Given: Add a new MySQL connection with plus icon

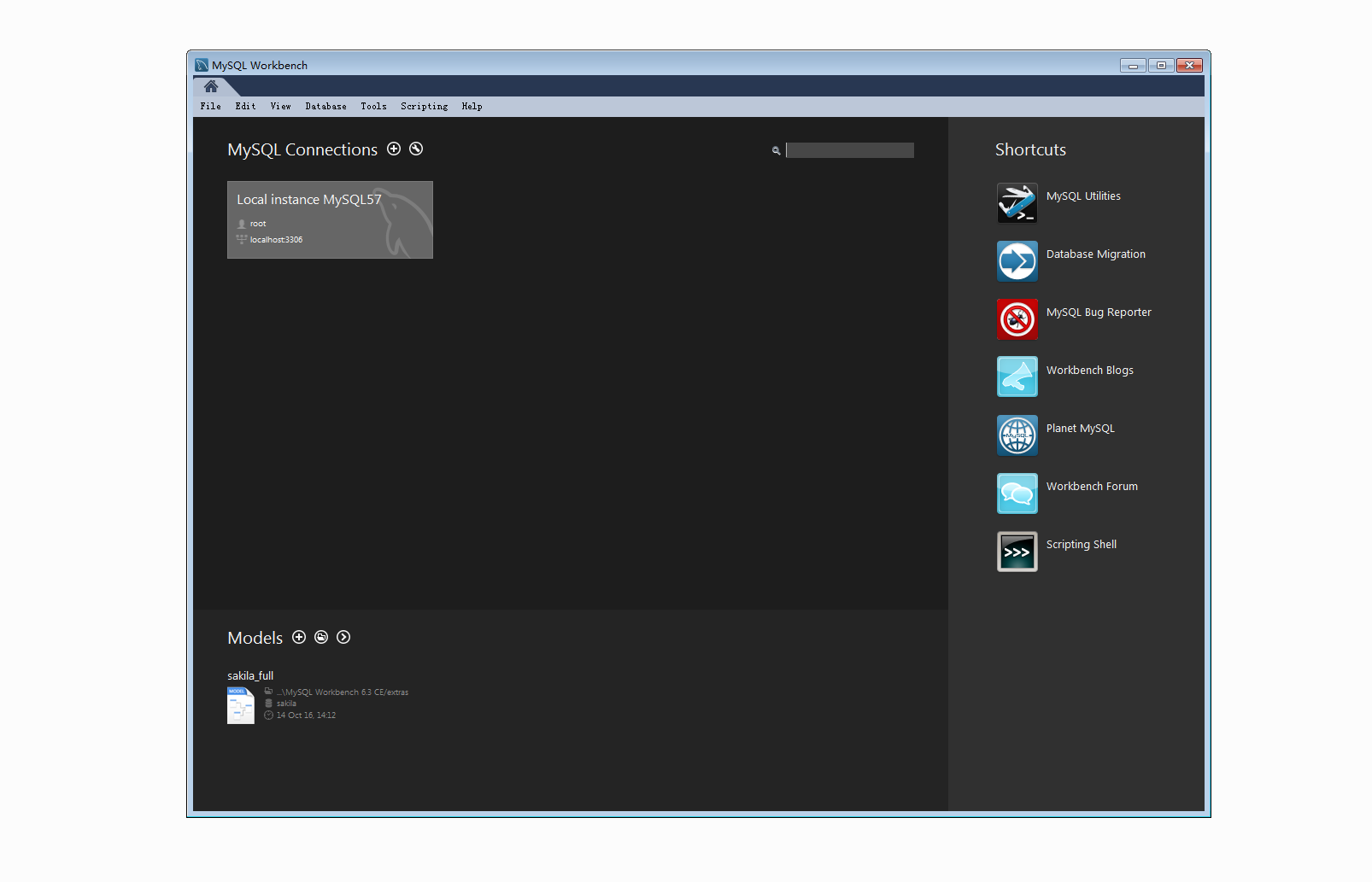Looking at the screenshot, I should (x=394, y=149).
